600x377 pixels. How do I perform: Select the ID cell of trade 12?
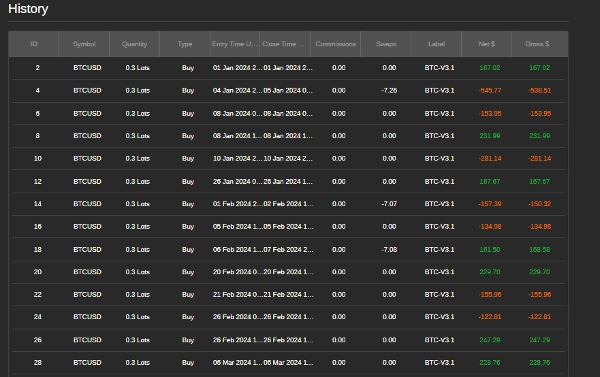pyautogui.click(x=38, y=181)
